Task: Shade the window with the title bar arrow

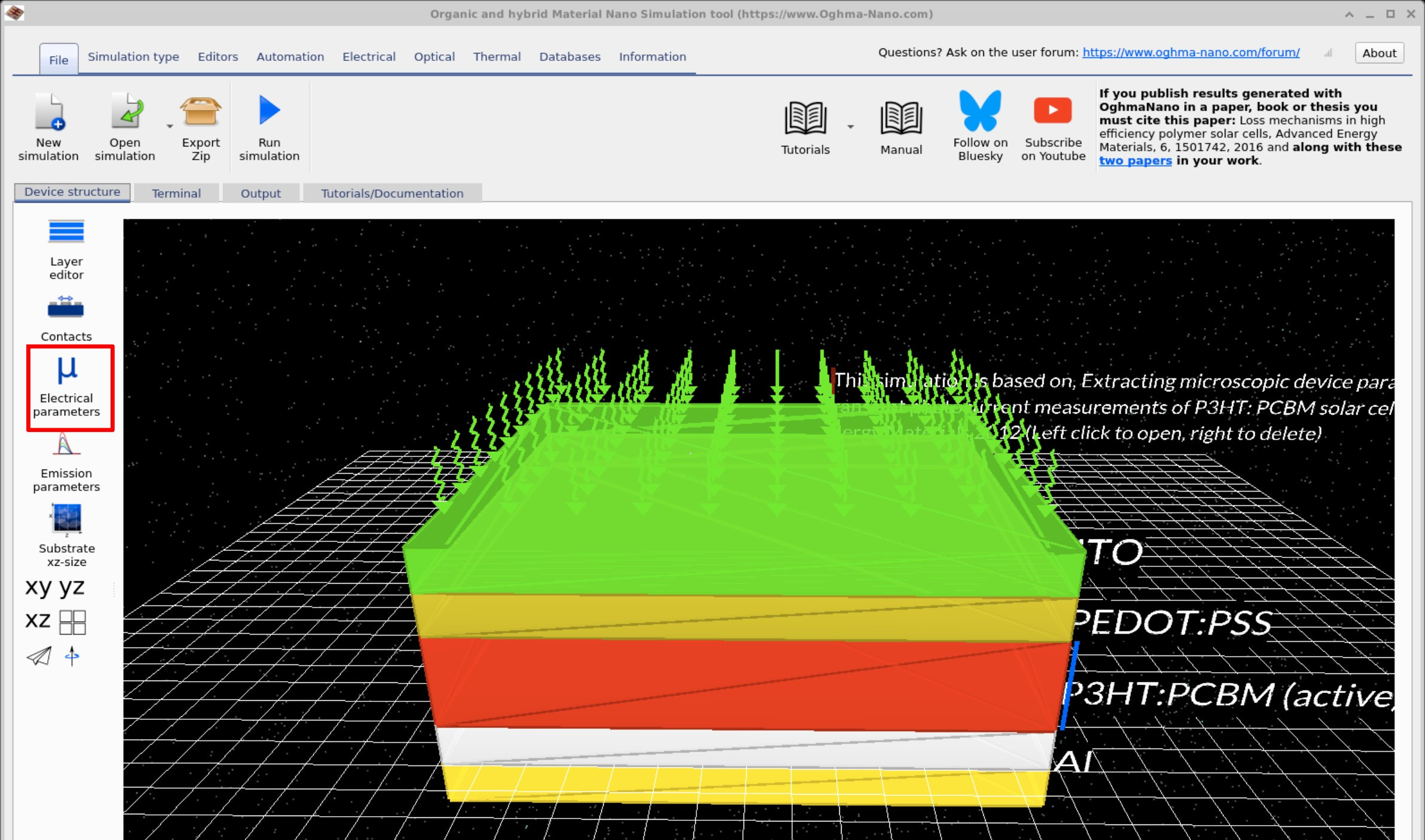Action: (x=1349, y=14)
